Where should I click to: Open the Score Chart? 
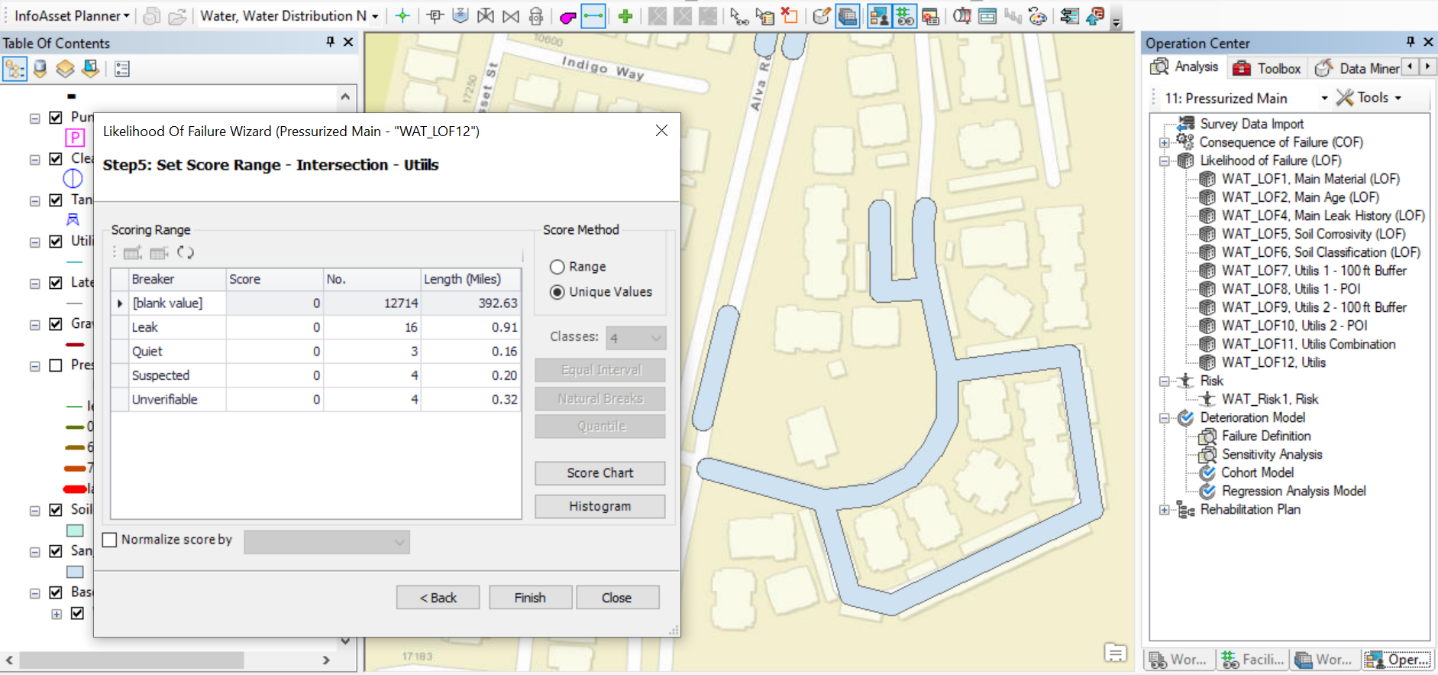coord(600,473)
